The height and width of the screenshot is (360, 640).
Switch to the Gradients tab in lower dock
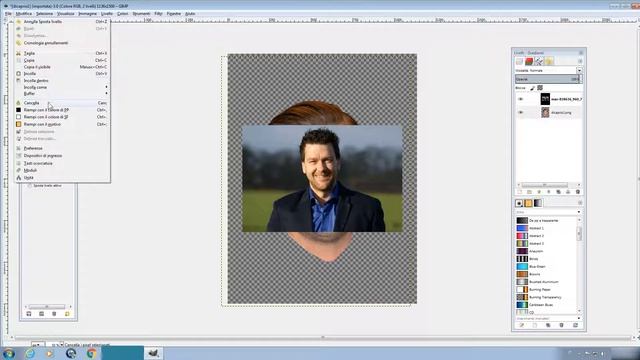(538, 203)
